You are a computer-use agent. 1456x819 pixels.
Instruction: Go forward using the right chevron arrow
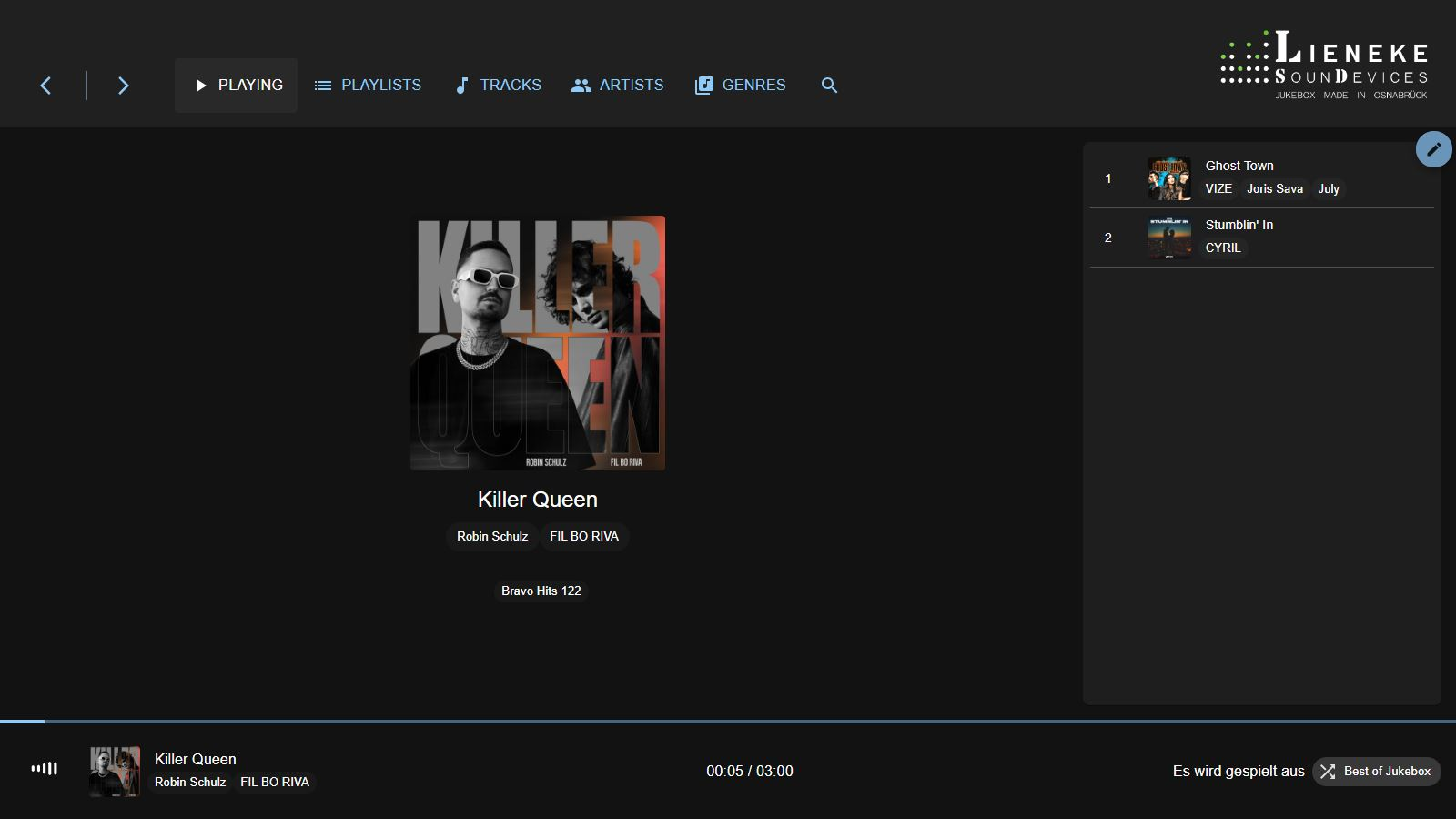(124, 86)
